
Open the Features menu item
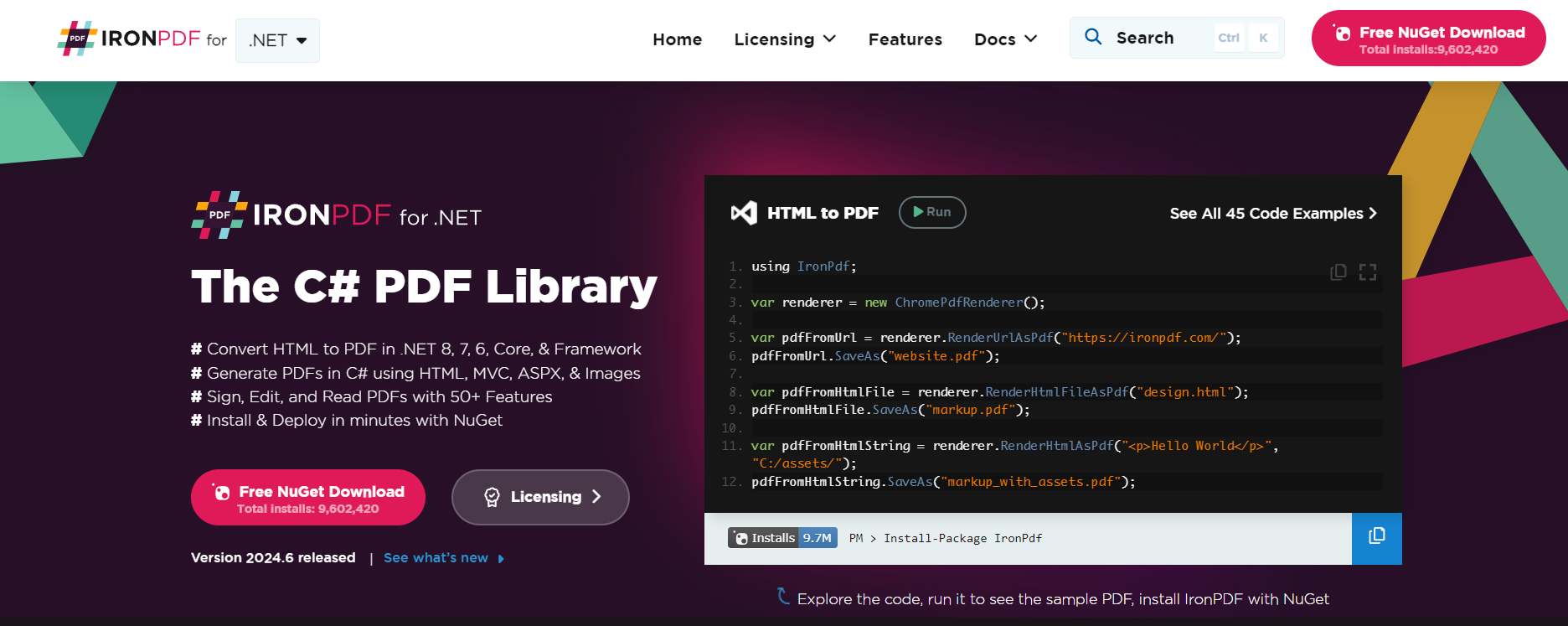click(x=905, y=39)
